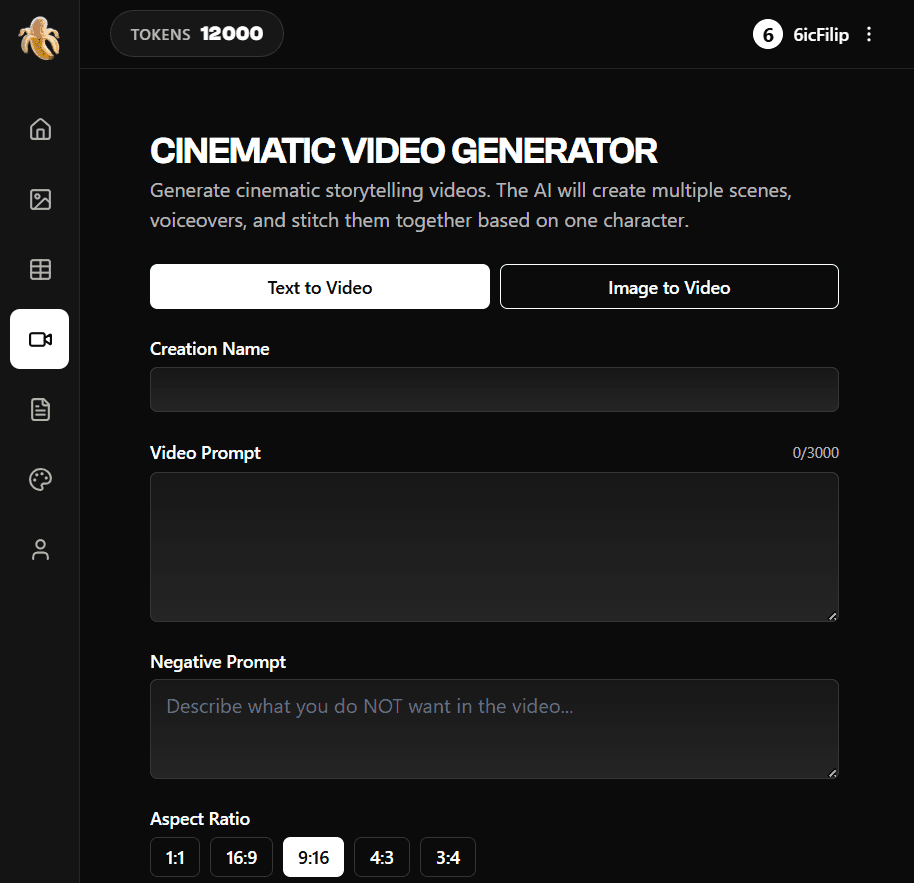Image resolution: width=914 pixels, height=883 pixels.
Task: Click the 6icFilip username
Action: (820, 35)
